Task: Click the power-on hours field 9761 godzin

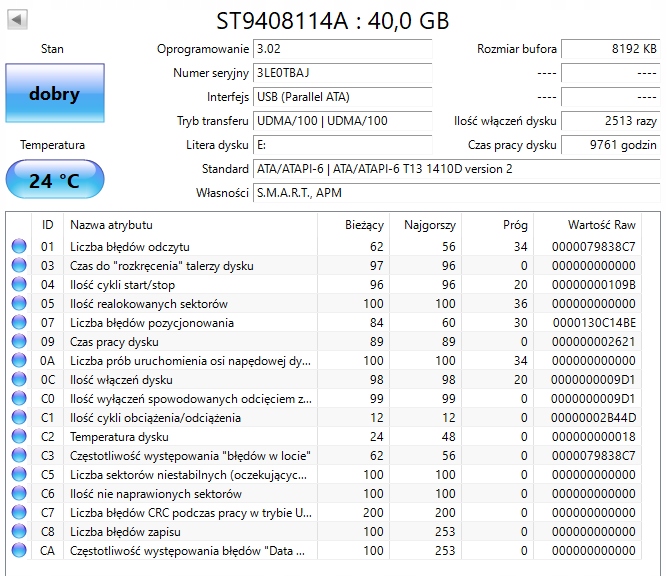Action: point(611,145)
